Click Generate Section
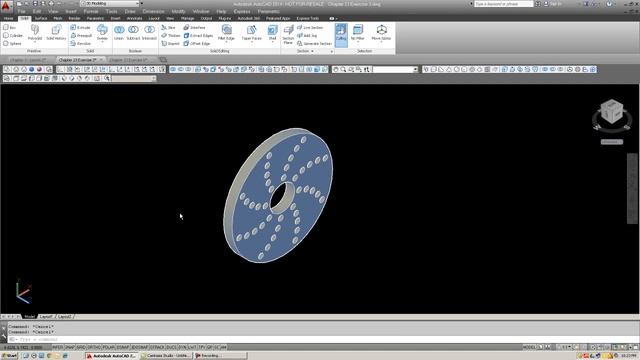640x360 pixels. click(314, 43)
